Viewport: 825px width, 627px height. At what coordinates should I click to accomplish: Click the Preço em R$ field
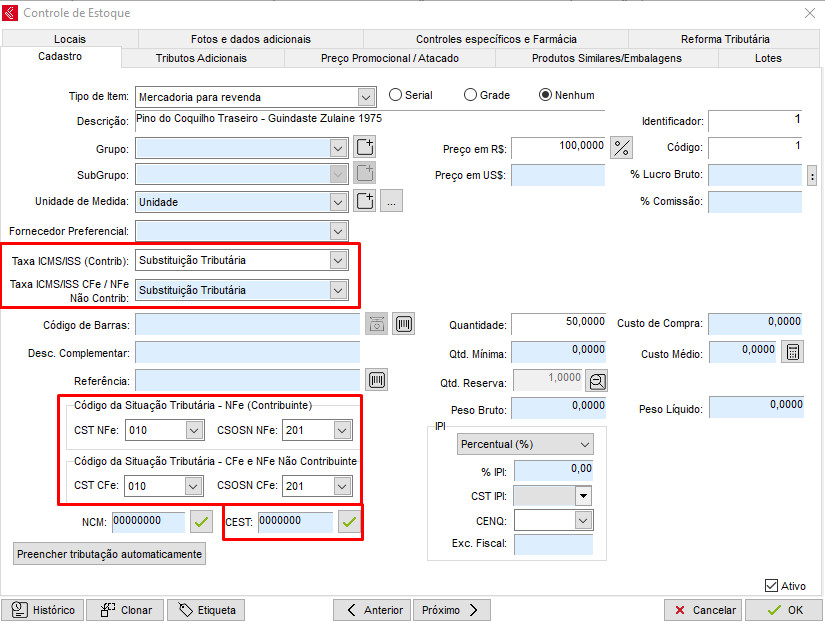[558, 148]
